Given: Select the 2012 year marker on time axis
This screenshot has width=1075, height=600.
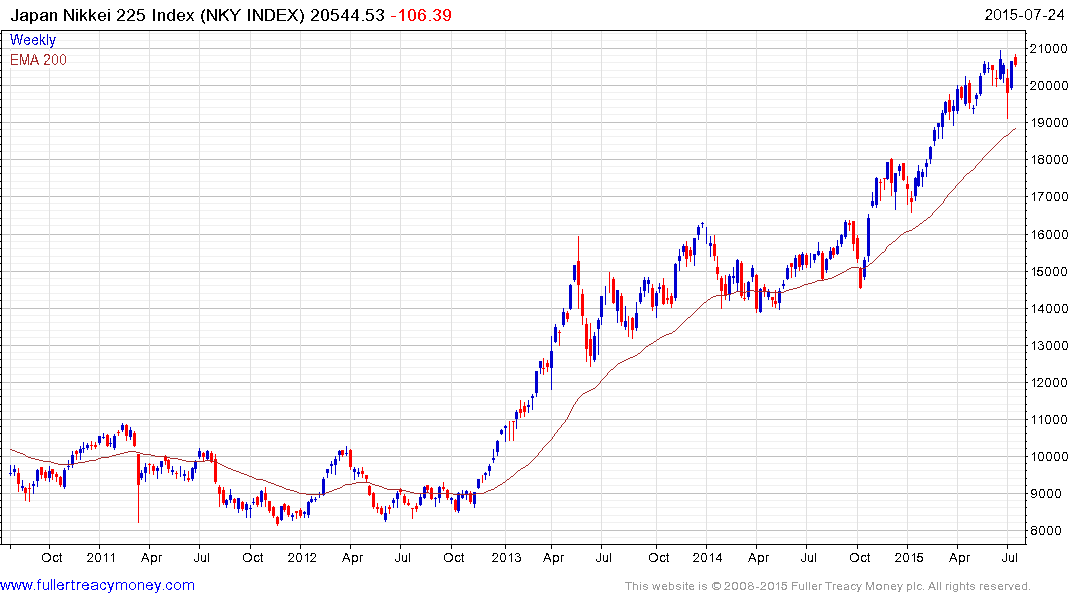Looking at the screenshot, I should click(301, 556).
